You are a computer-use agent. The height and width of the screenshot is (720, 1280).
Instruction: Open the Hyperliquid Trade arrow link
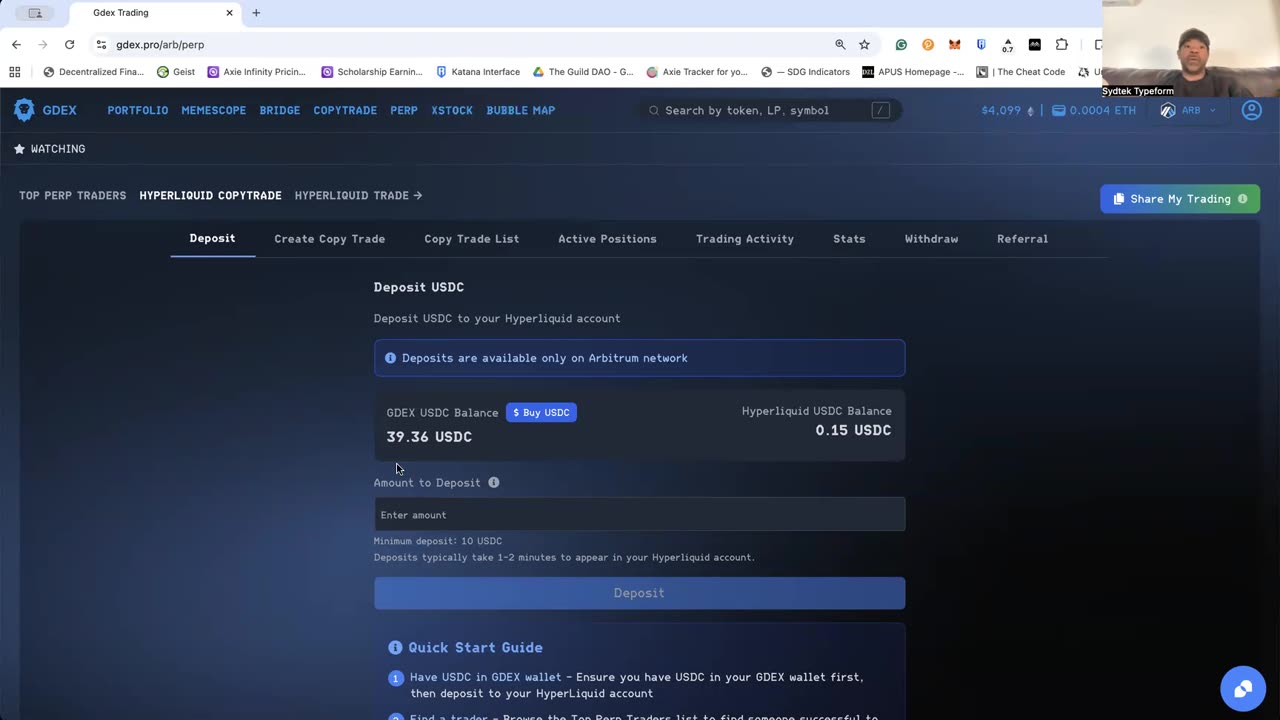pos(358,196)
